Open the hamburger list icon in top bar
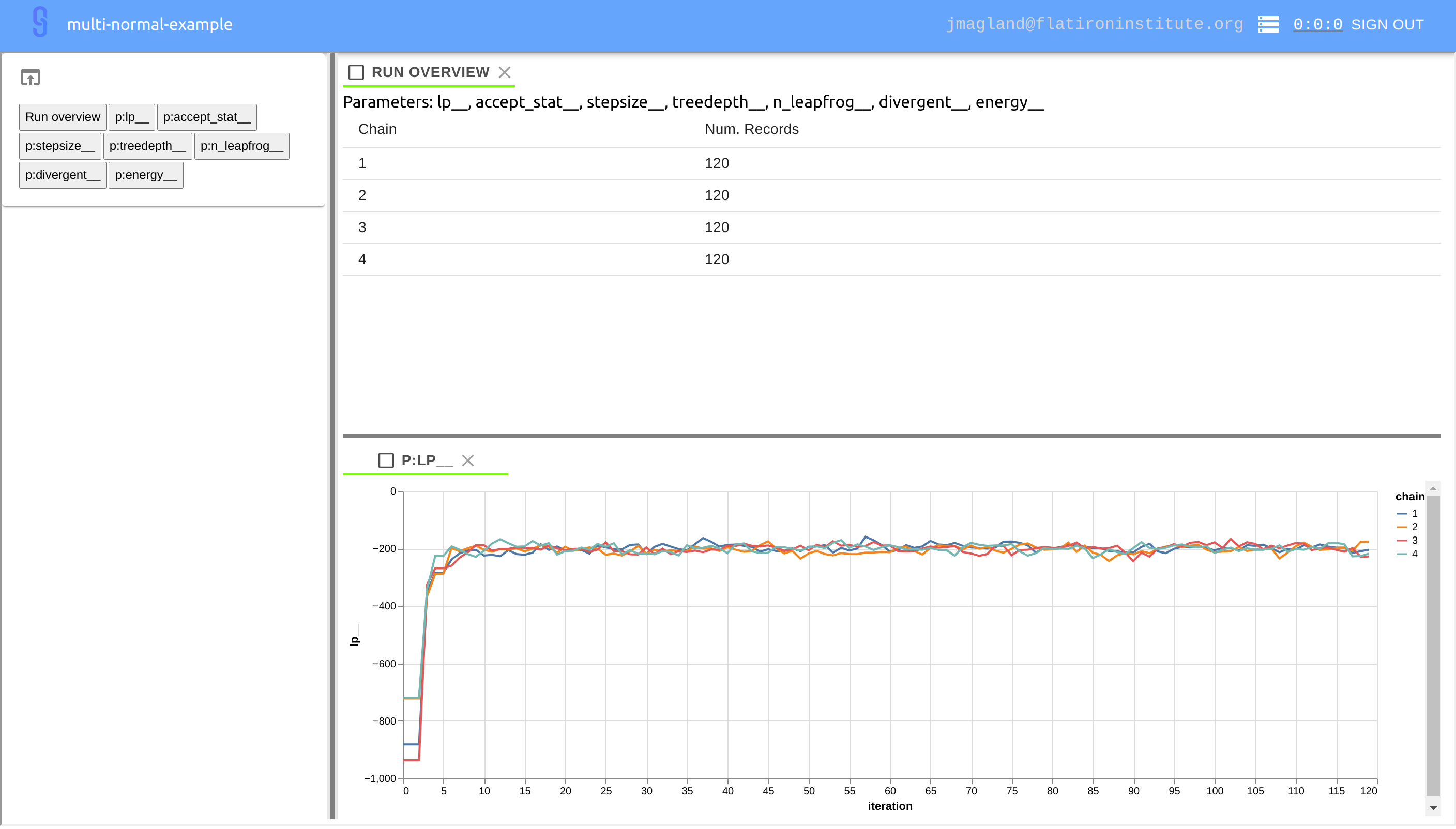The width and height of the screenshot is (1456, 829). coord(1268,24)
